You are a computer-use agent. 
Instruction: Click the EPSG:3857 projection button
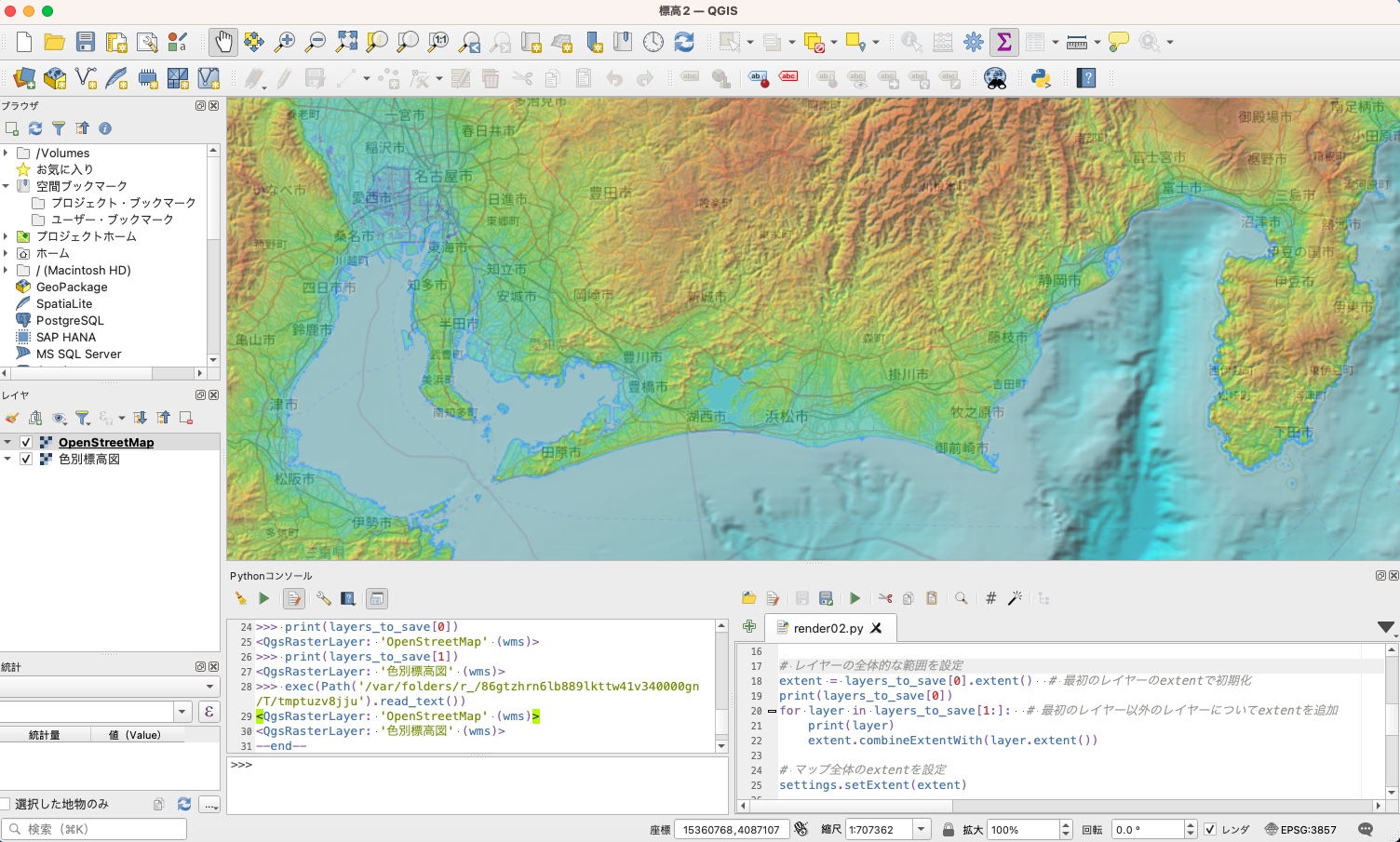(x=1300, y=830)
